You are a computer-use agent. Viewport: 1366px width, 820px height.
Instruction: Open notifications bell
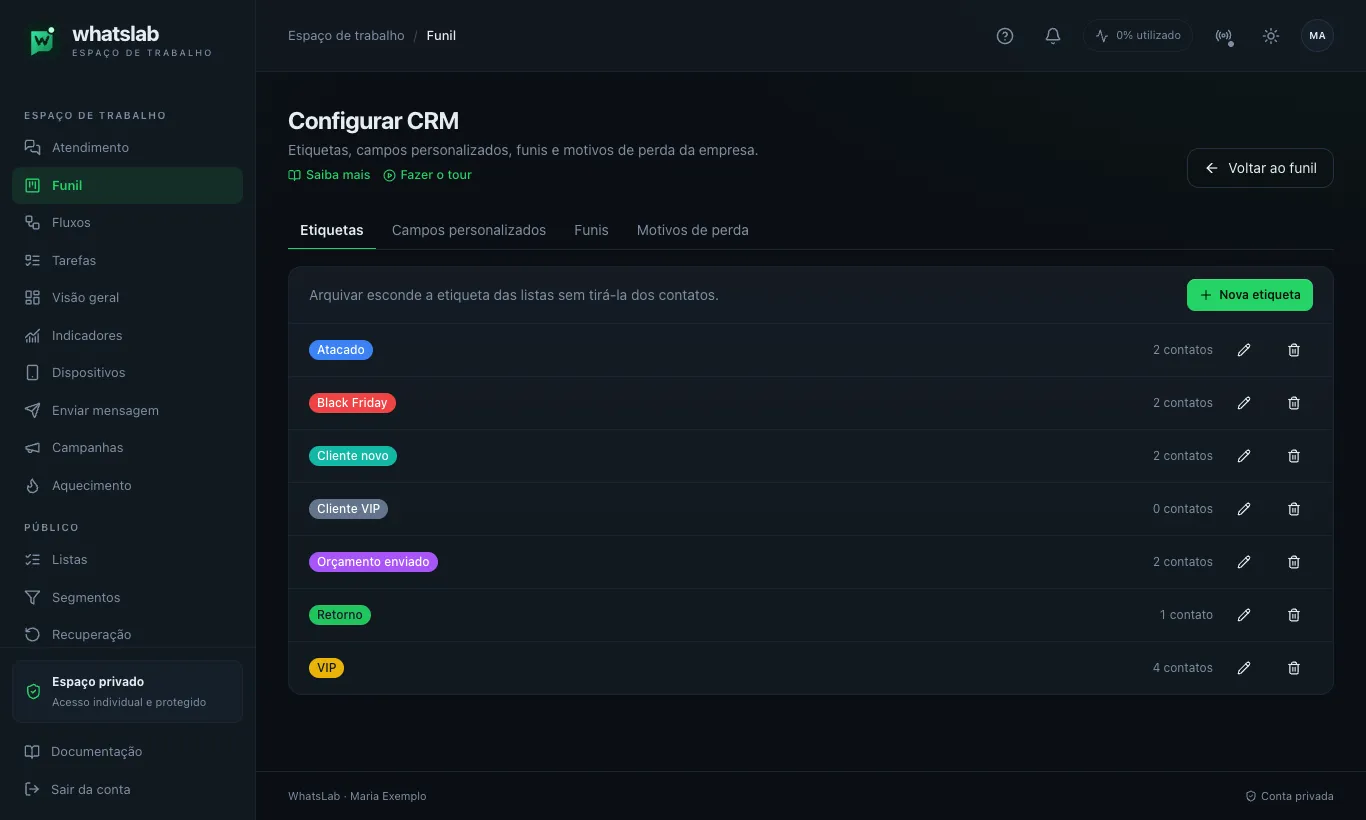click(x=1053, y=36)
